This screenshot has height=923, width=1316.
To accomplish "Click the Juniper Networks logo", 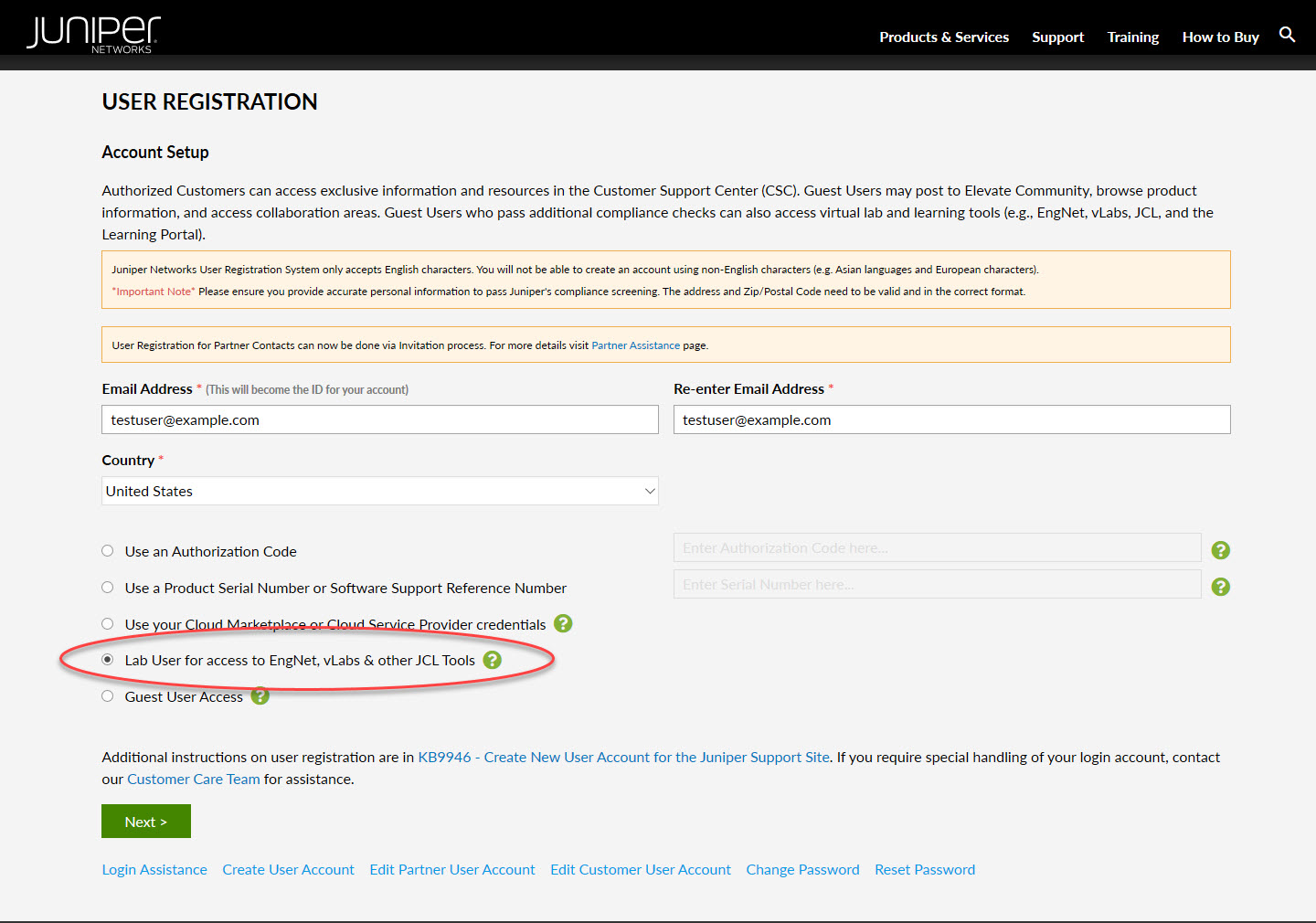I will coord(93,35).
